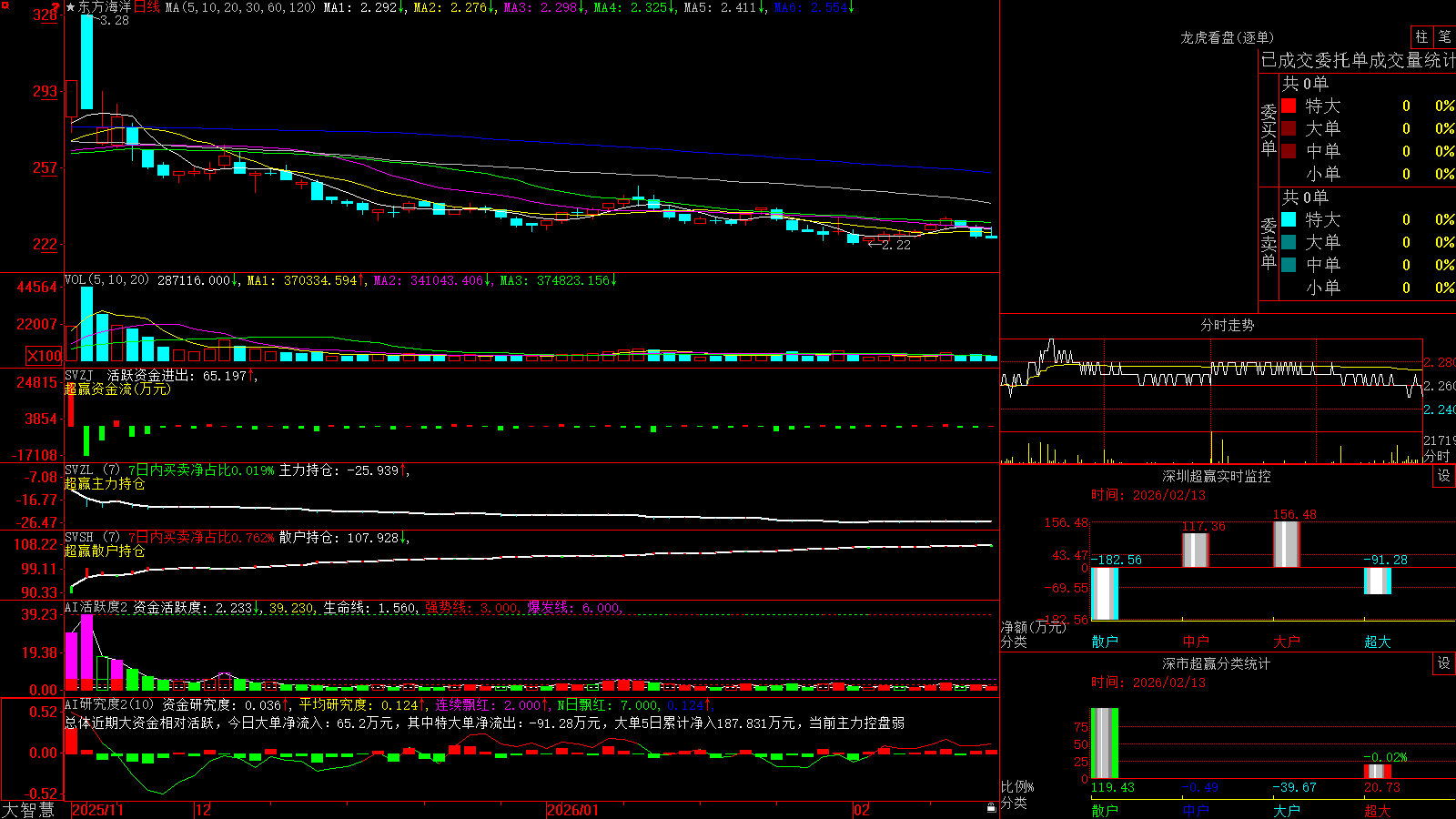Click the dark red 大单 buy order swatch

1289,128
